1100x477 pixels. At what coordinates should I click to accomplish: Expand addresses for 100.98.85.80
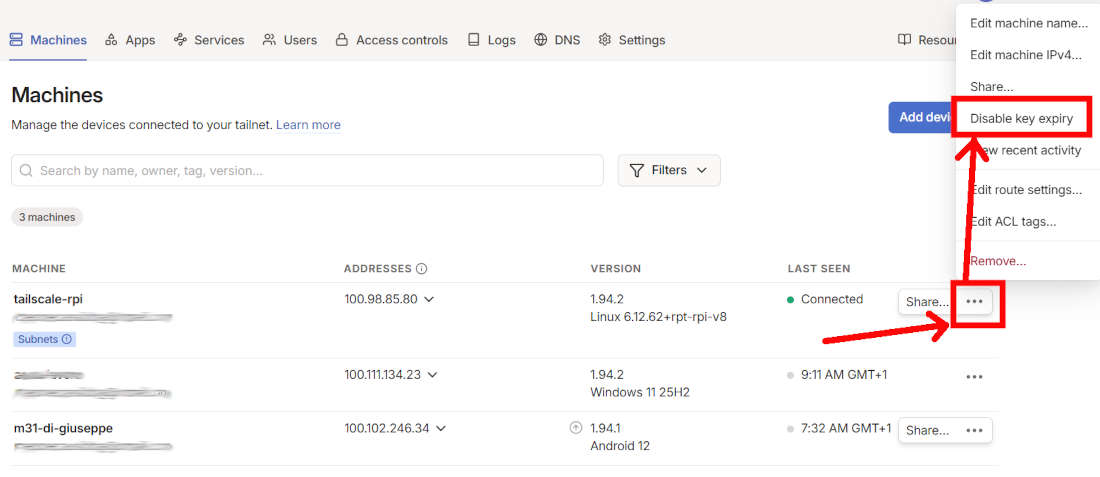(x=429, y=300)
